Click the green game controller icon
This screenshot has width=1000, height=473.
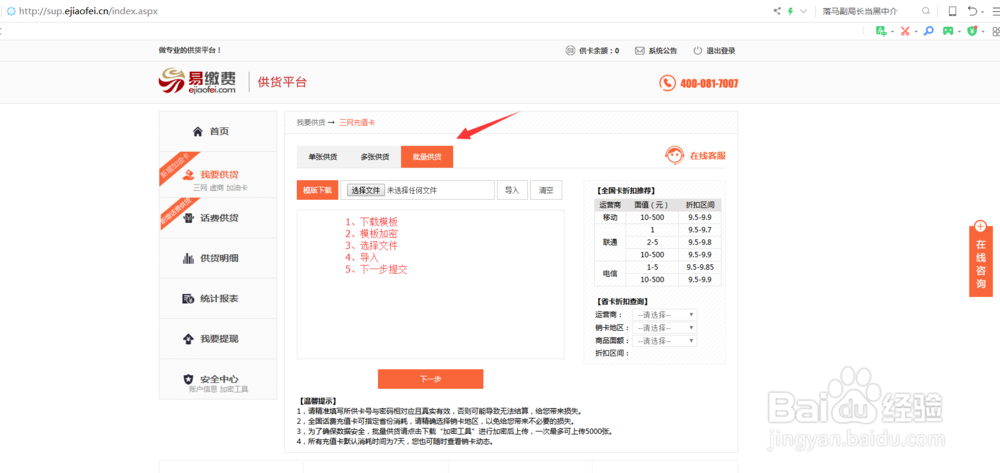tap(948, 31)
